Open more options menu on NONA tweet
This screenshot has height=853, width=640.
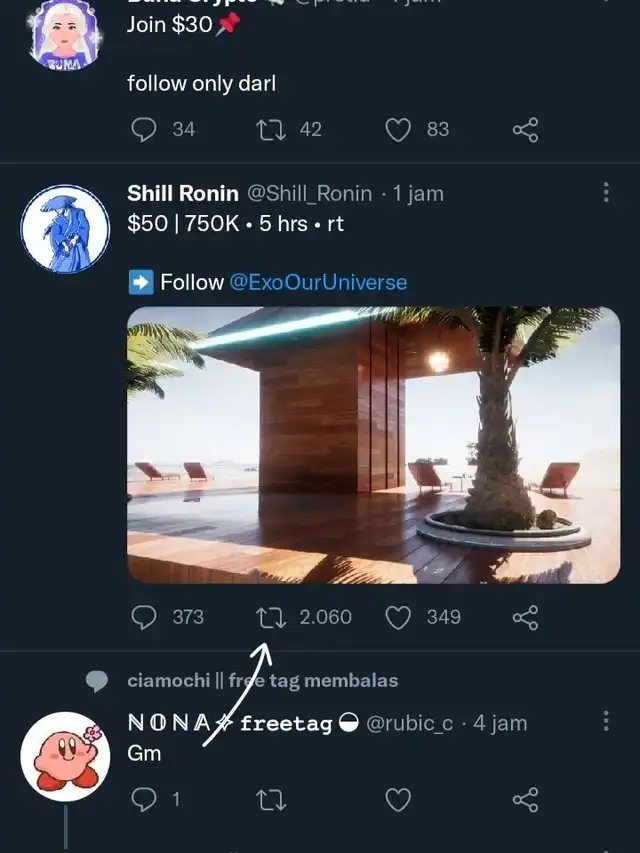606,721
